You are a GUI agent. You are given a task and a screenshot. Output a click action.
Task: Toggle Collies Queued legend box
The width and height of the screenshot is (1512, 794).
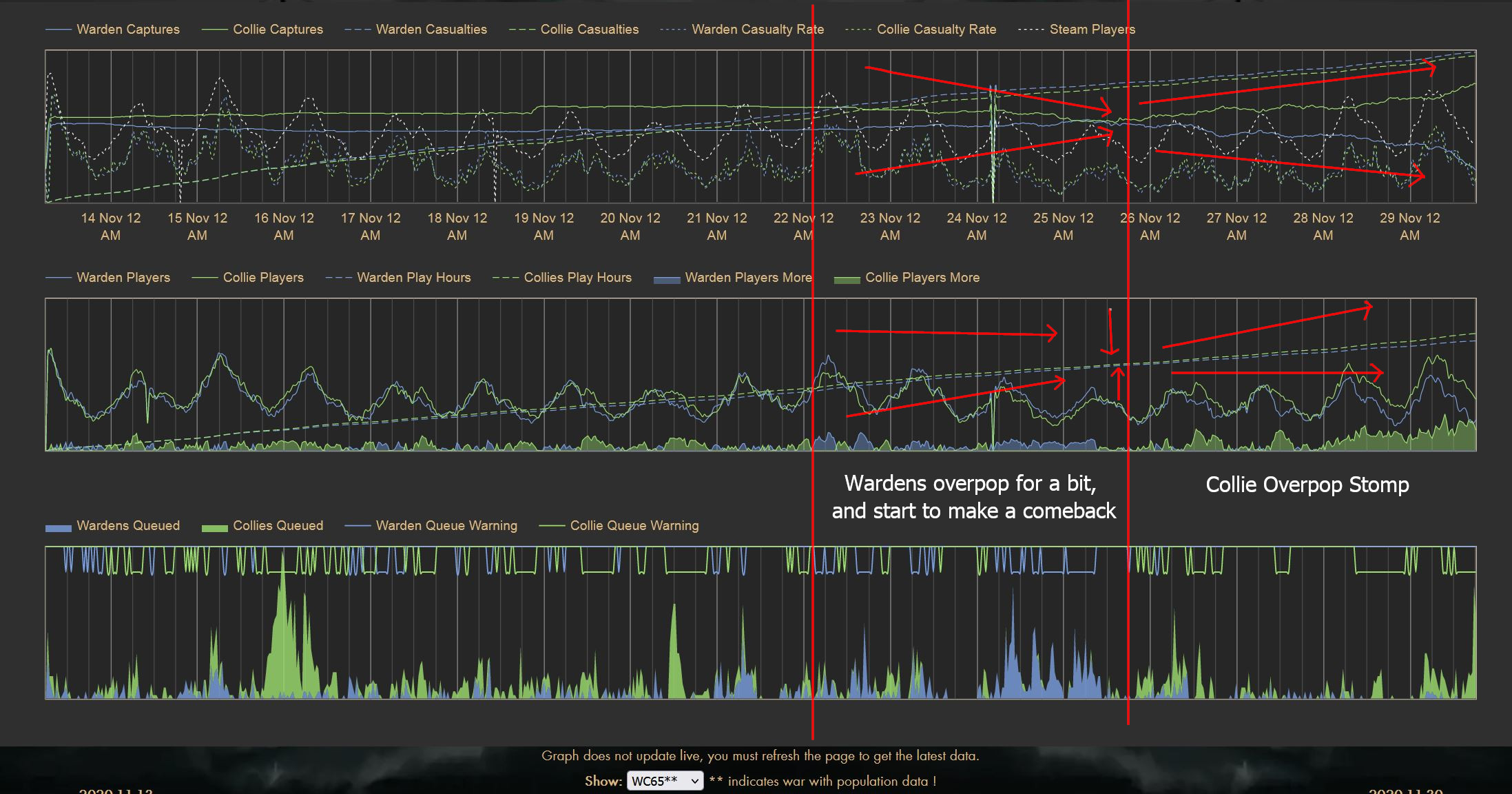tap(214, 527)
